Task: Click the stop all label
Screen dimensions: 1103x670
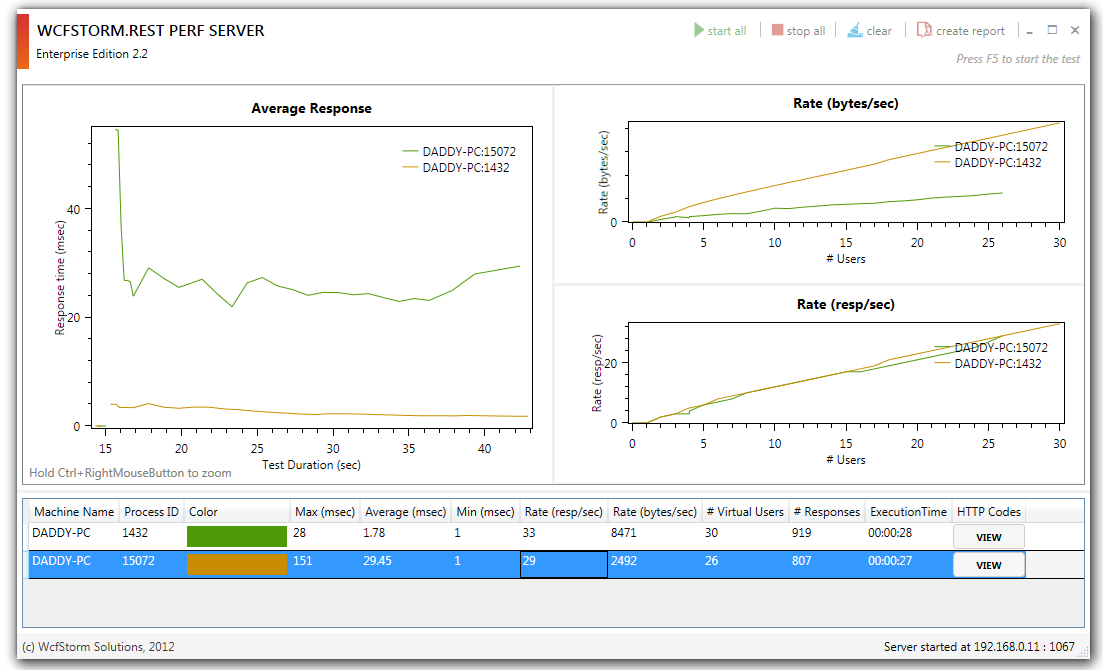Action: tap(806, 31)
